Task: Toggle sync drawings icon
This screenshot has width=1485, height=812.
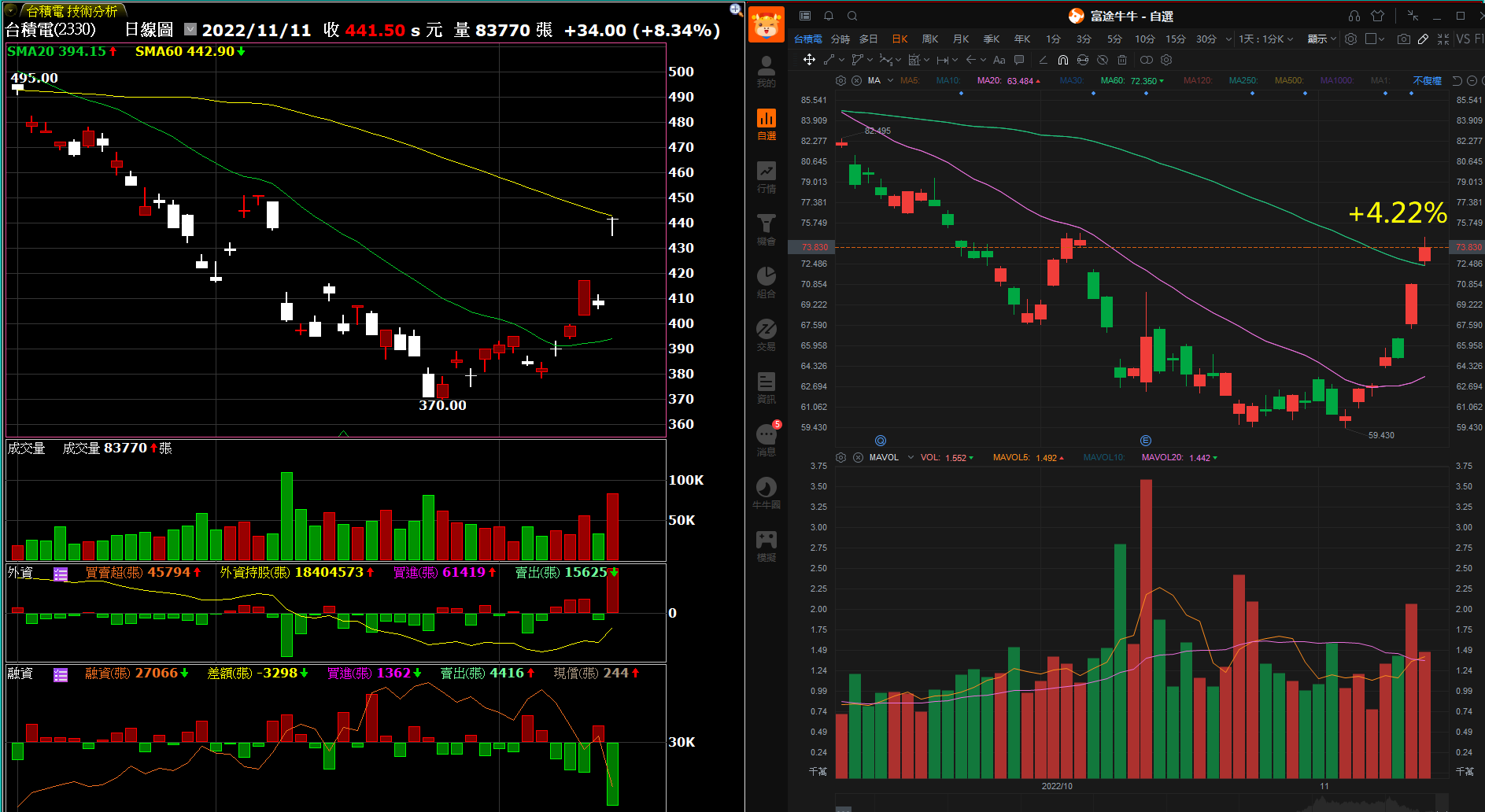Action: (x=1083, y=60)
